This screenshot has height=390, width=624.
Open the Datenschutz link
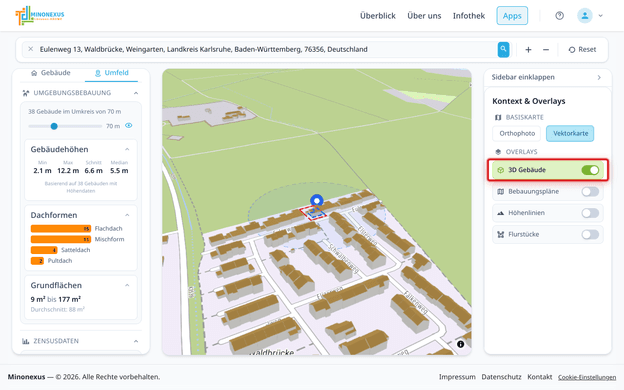(501, 377)
